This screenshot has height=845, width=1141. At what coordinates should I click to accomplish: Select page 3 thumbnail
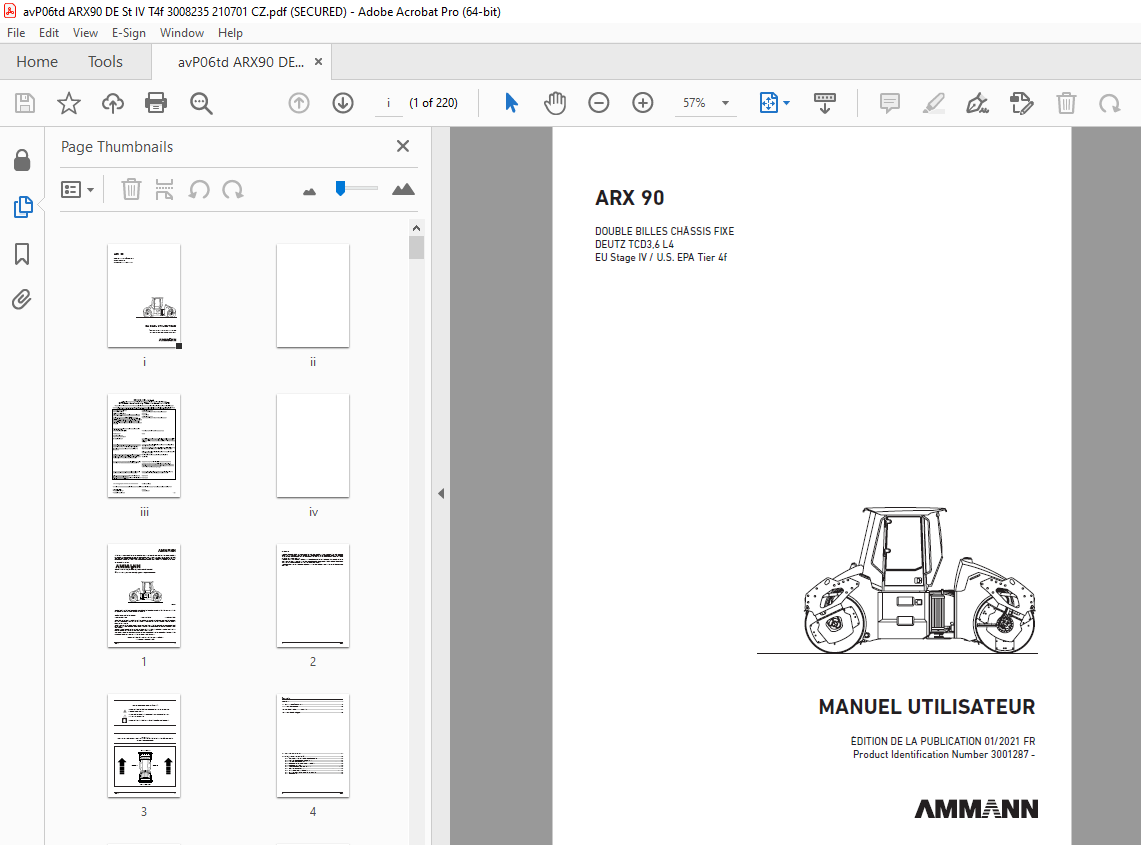tap(144, 745)
